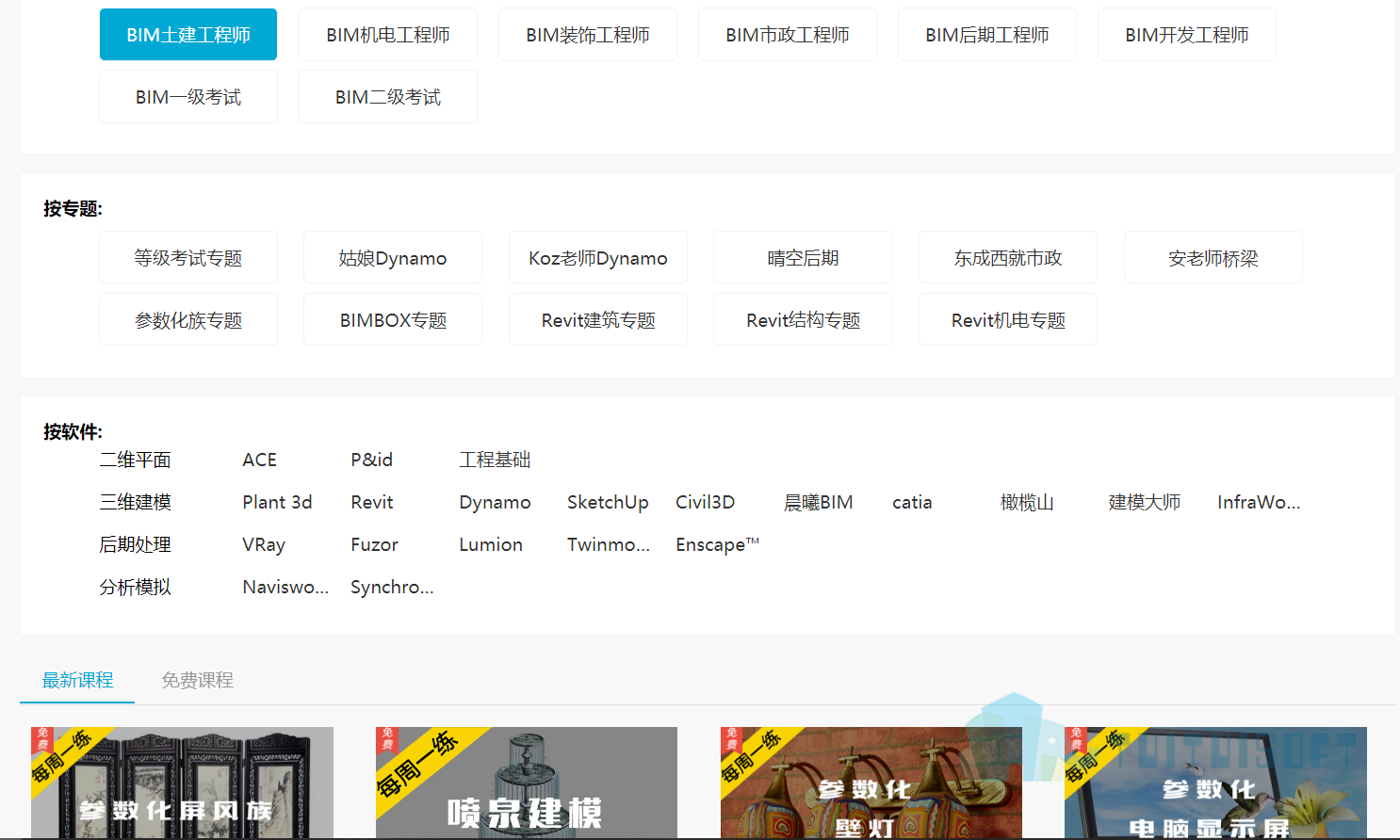The height and width of the screenshot is (840, 1400).
Task: Open the 参数化屏风族 course thumbnail
Action: point(182,783)
